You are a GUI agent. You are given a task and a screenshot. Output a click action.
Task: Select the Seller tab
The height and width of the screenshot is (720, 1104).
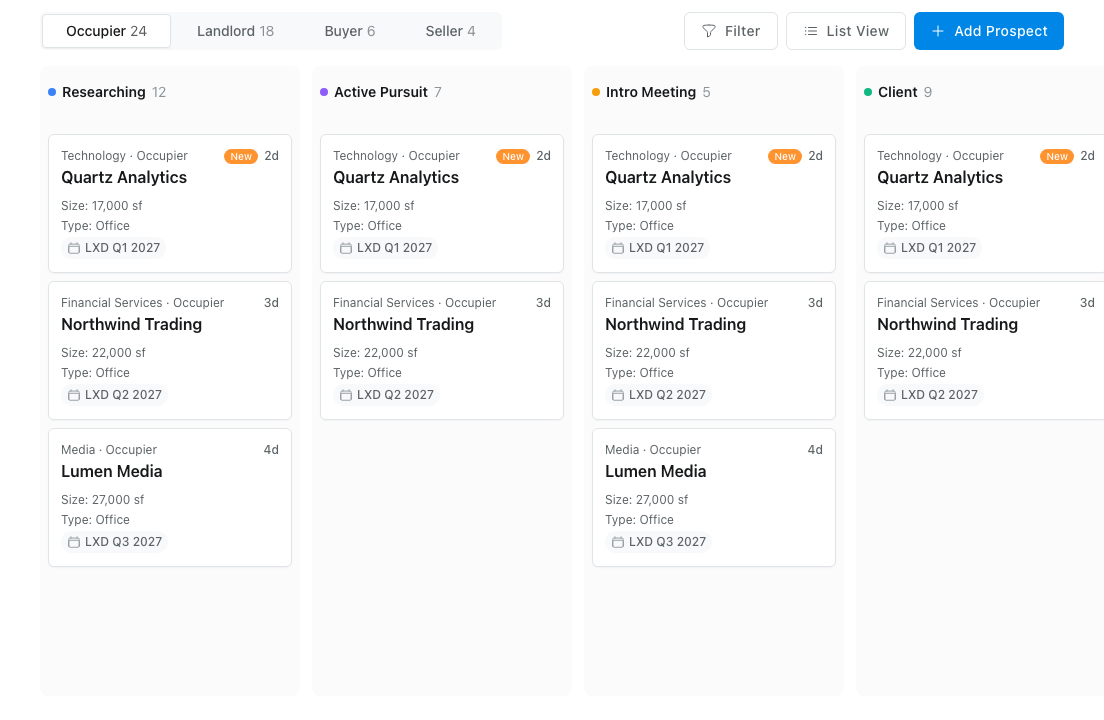click(x=451, y=31)
